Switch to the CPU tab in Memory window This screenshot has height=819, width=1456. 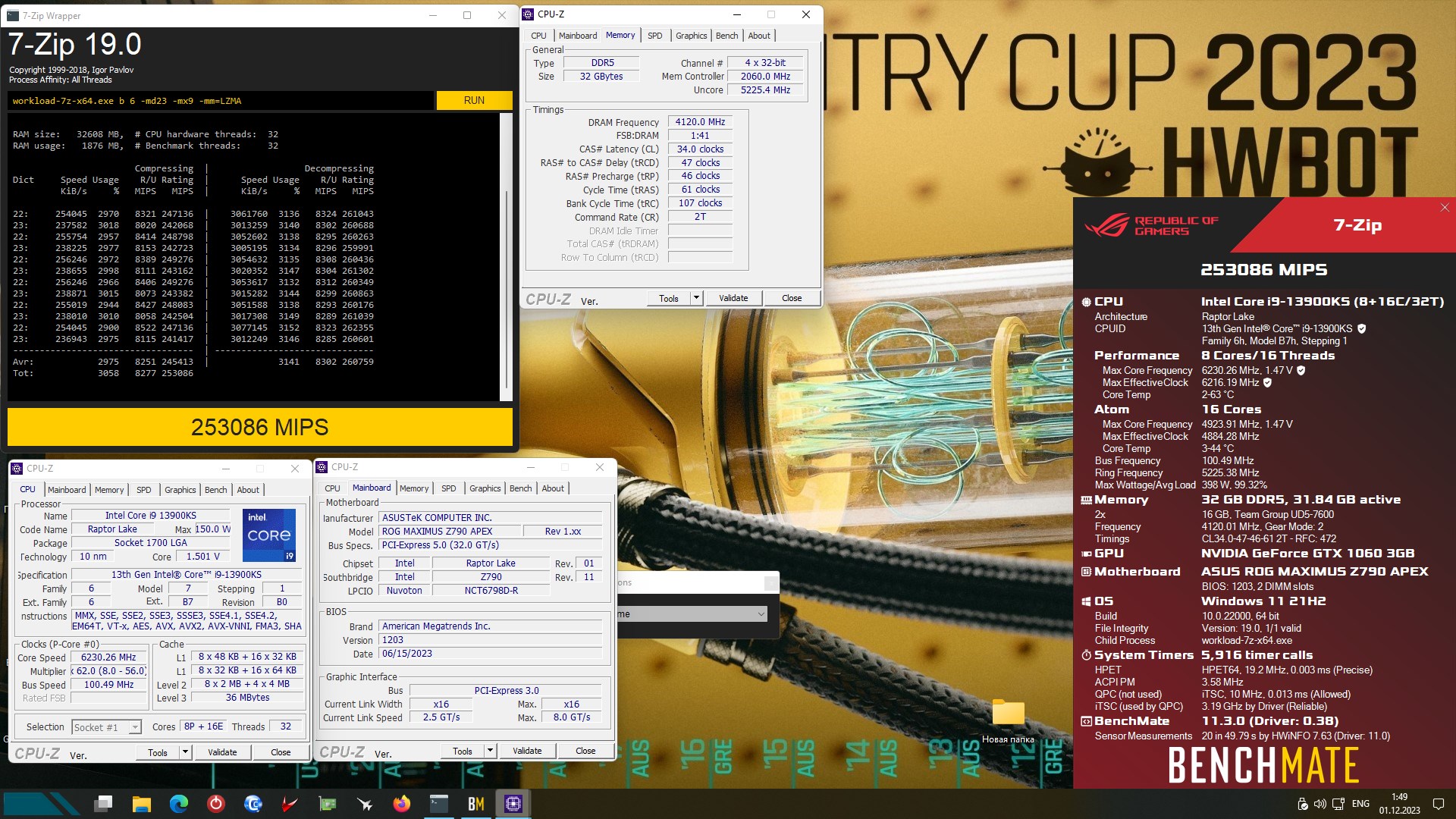538,36
